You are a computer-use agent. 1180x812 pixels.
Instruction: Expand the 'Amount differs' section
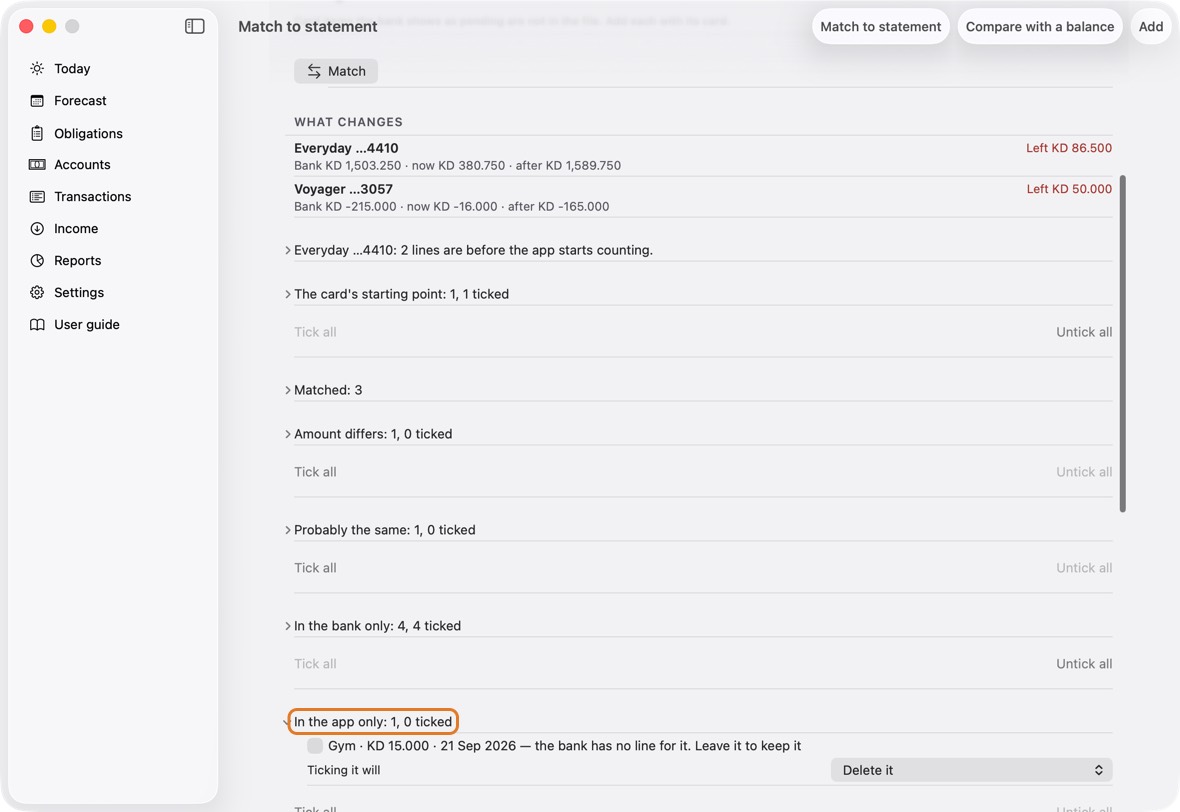(288, 433)
